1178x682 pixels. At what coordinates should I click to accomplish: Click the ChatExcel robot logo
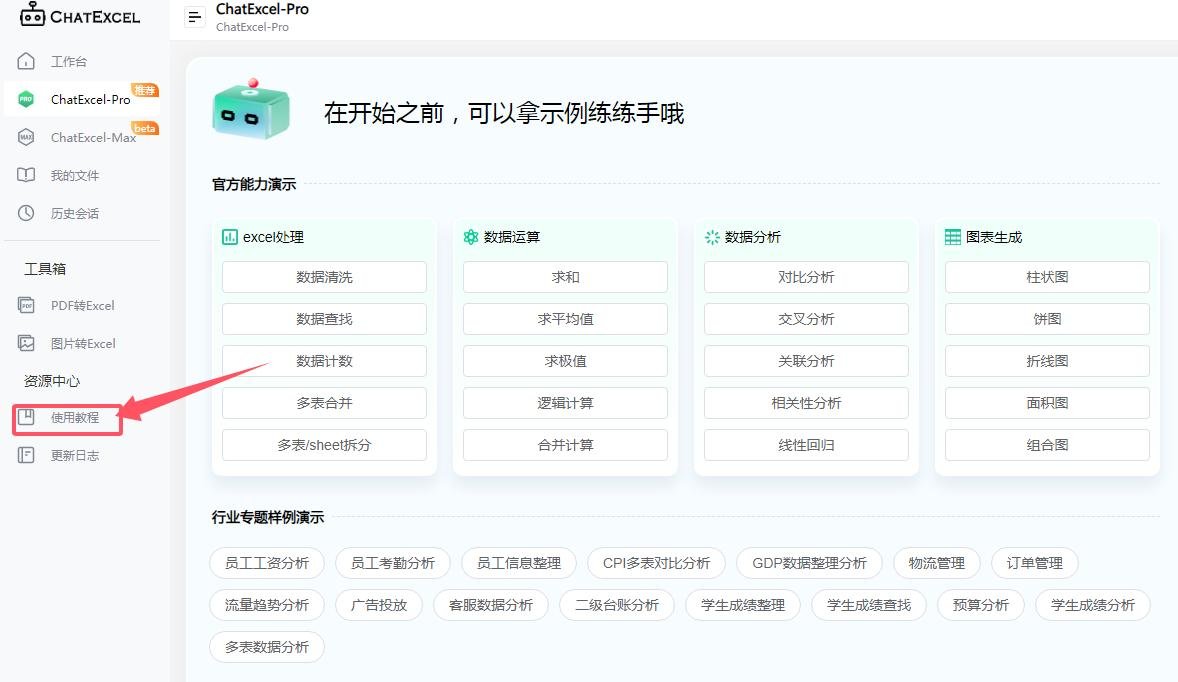(x=33, y=14)
